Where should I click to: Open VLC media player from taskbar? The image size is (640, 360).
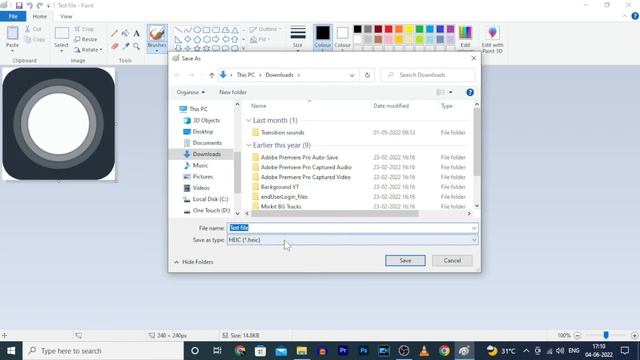point(424,351)
